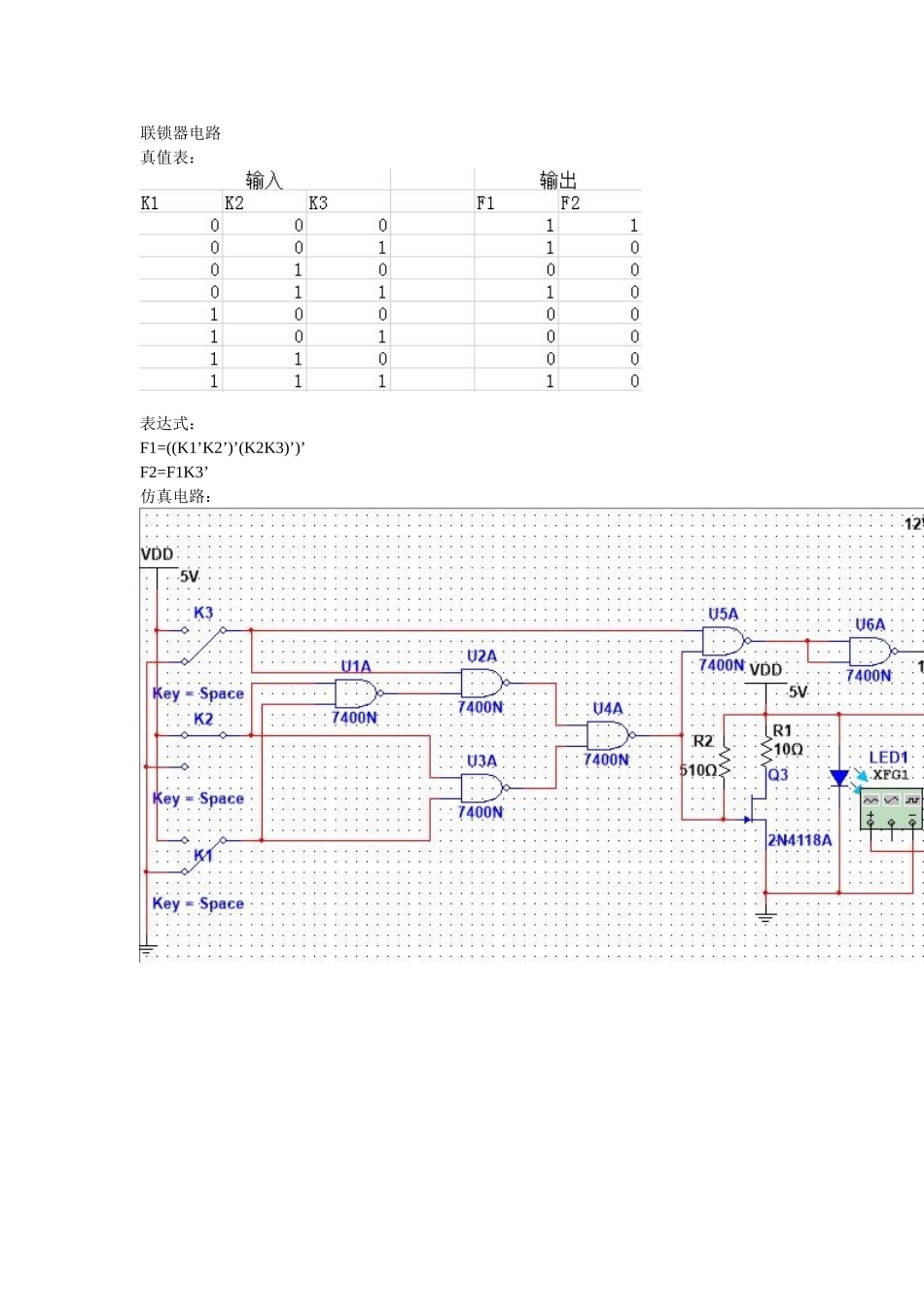Click the 2N4118A transistor label
924x1307 pixels.
point(800,840)
